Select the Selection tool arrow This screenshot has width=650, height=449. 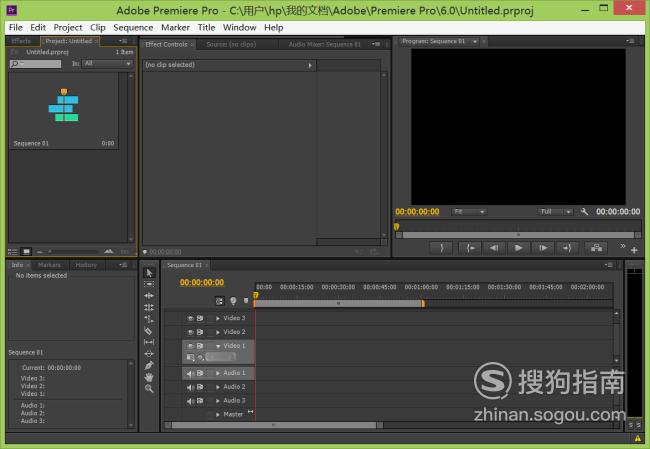coord(149,272)
